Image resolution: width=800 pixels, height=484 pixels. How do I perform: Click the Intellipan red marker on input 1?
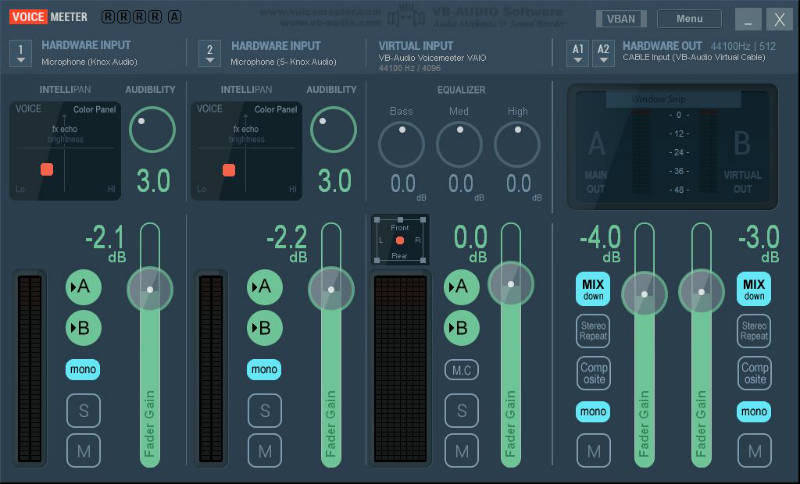47,169
